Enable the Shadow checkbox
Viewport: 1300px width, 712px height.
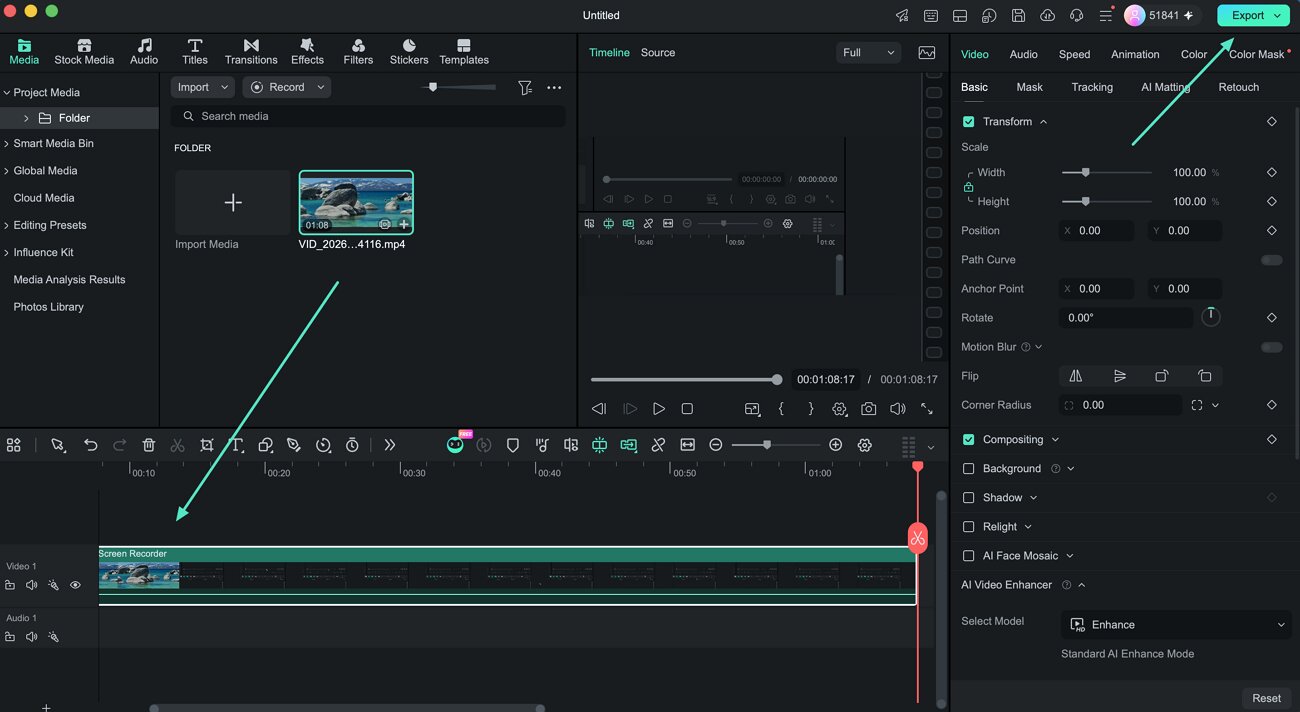tap(968, 498)
